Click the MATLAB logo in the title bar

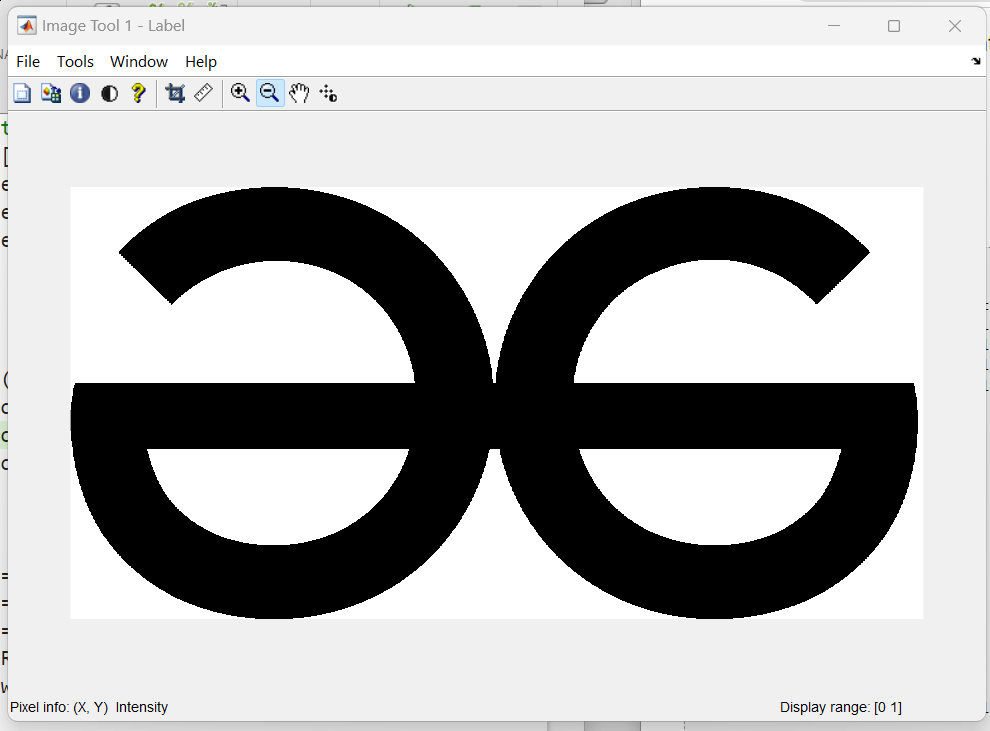(27, 26)
